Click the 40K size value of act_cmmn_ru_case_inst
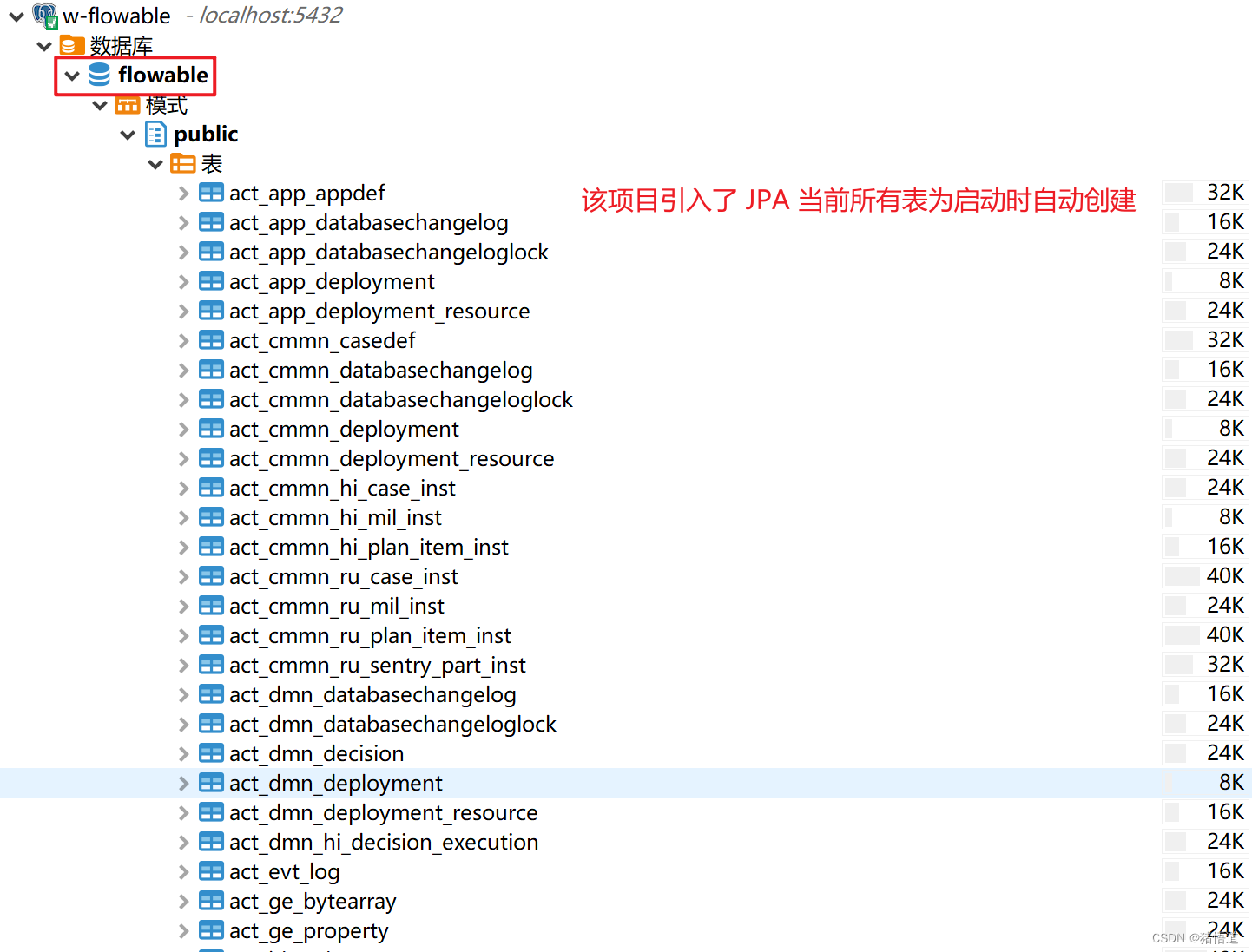Viewport: 1252px width, 952px height. [1225, 576]
